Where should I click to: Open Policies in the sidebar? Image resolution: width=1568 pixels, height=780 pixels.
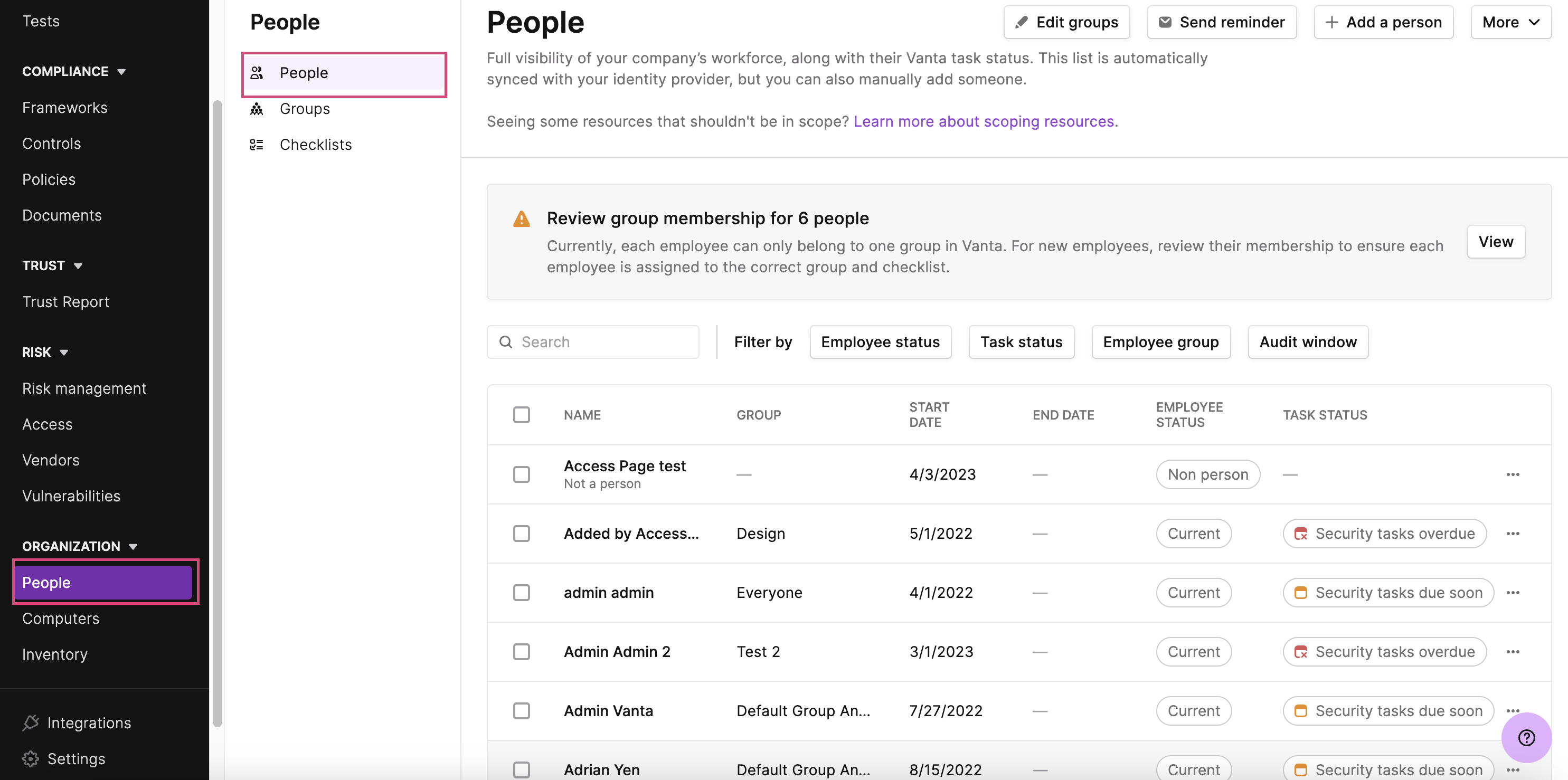[49, 179]
